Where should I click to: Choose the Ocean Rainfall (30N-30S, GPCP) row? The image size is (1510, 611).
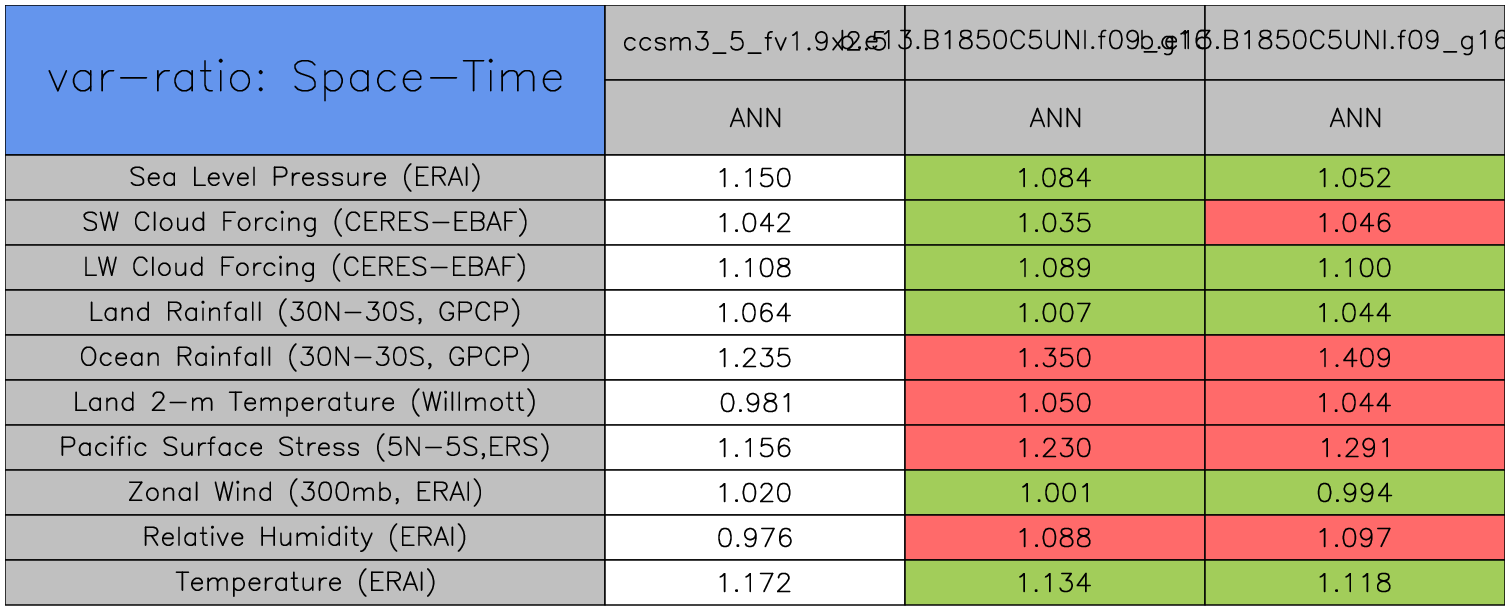(305, 357)
